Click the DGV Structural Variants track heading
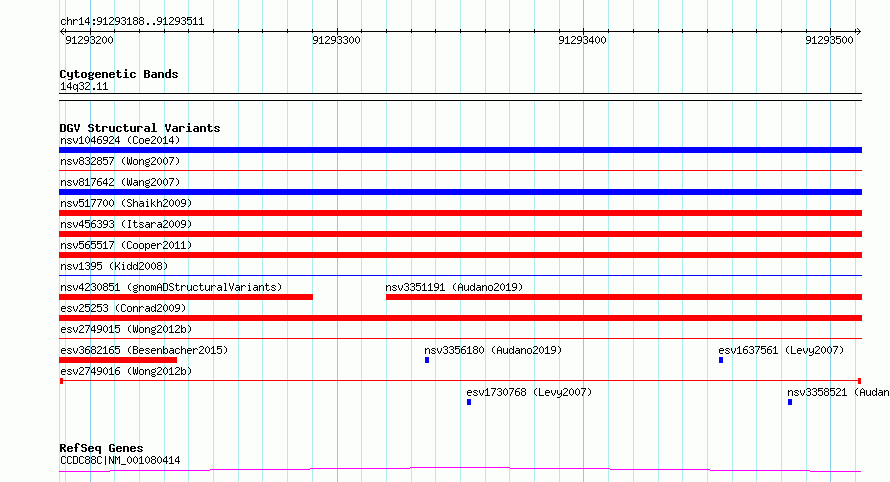The height and width of the screenshot is (482, 890). 140,128
